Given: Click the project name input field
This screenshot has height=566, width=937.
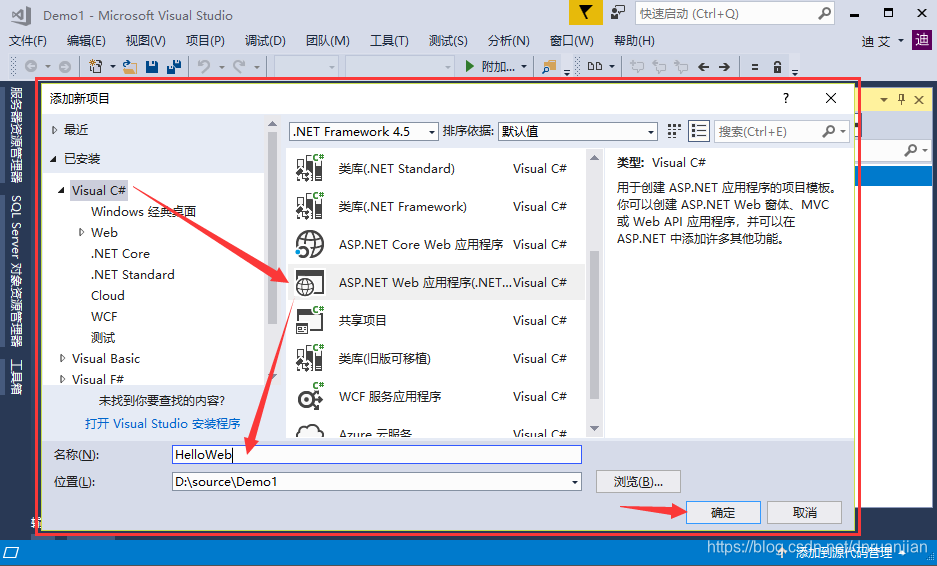Looking at the screenshot, I should 376,454.
